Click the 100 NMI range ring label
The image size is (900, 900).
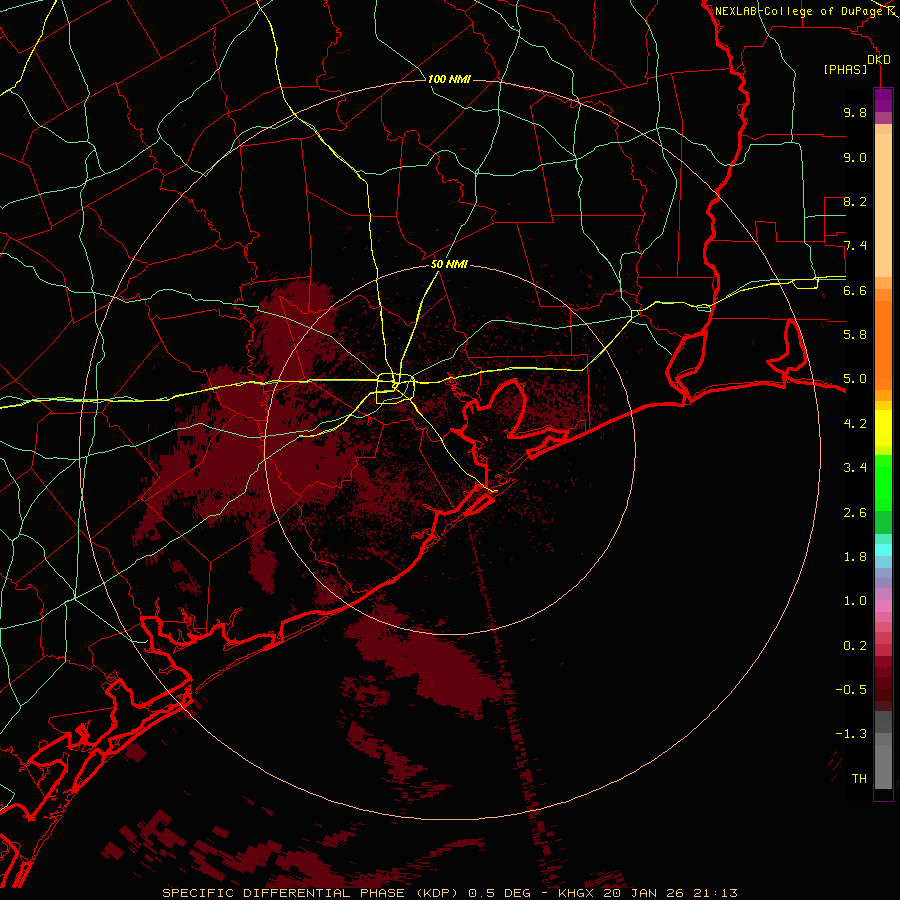coord(449,79)
